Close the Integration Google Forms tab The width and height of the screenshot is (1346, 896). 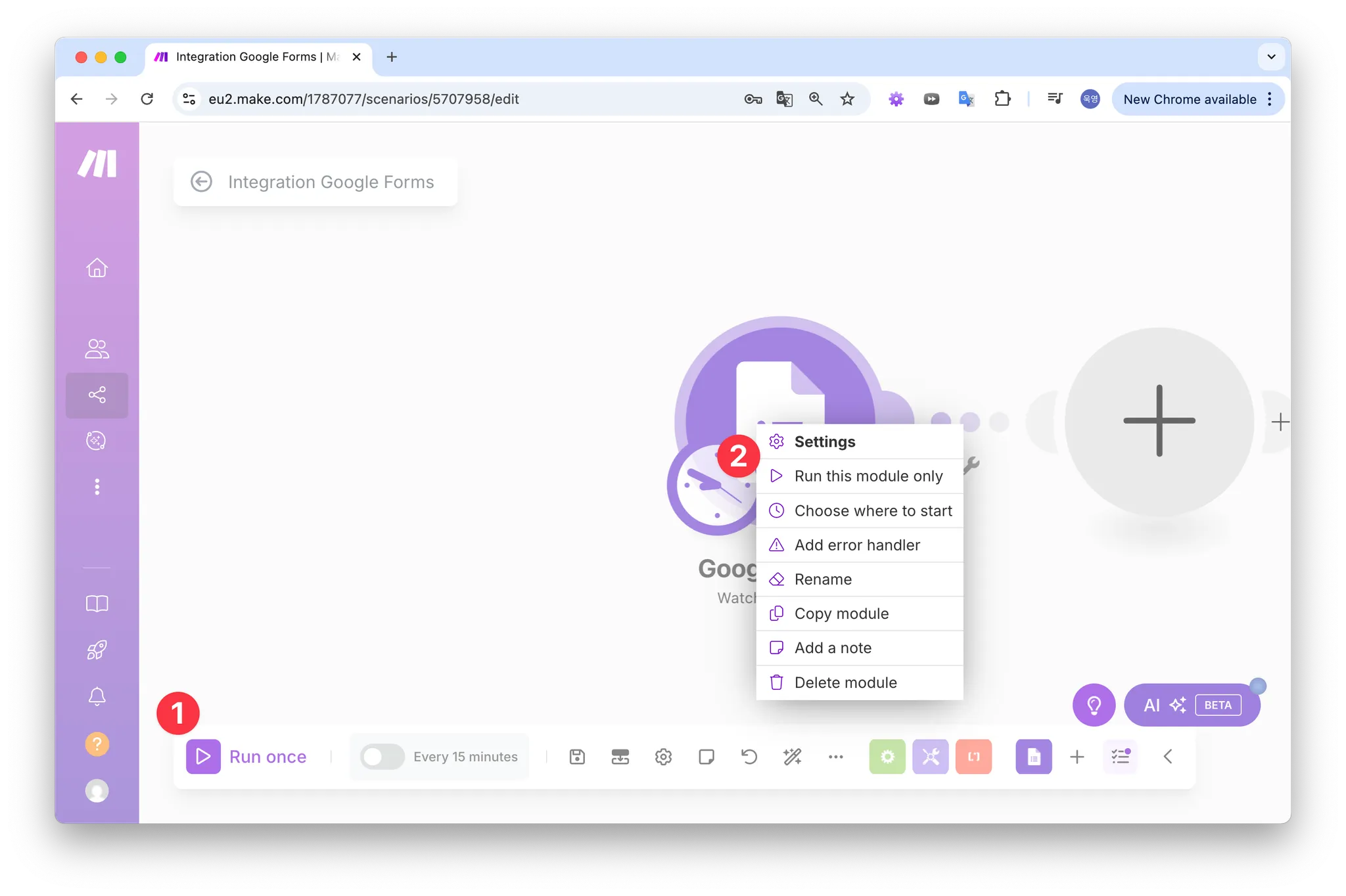coord(356,57)
